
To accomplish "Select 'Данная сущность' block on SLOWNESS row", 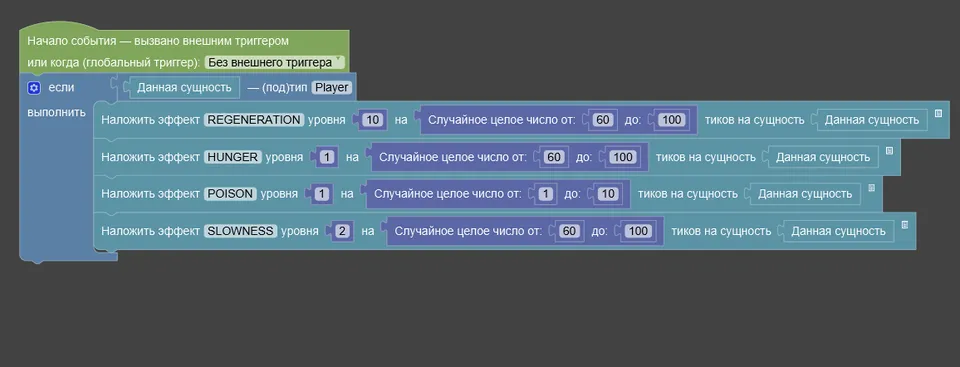I will pos(838,232).
